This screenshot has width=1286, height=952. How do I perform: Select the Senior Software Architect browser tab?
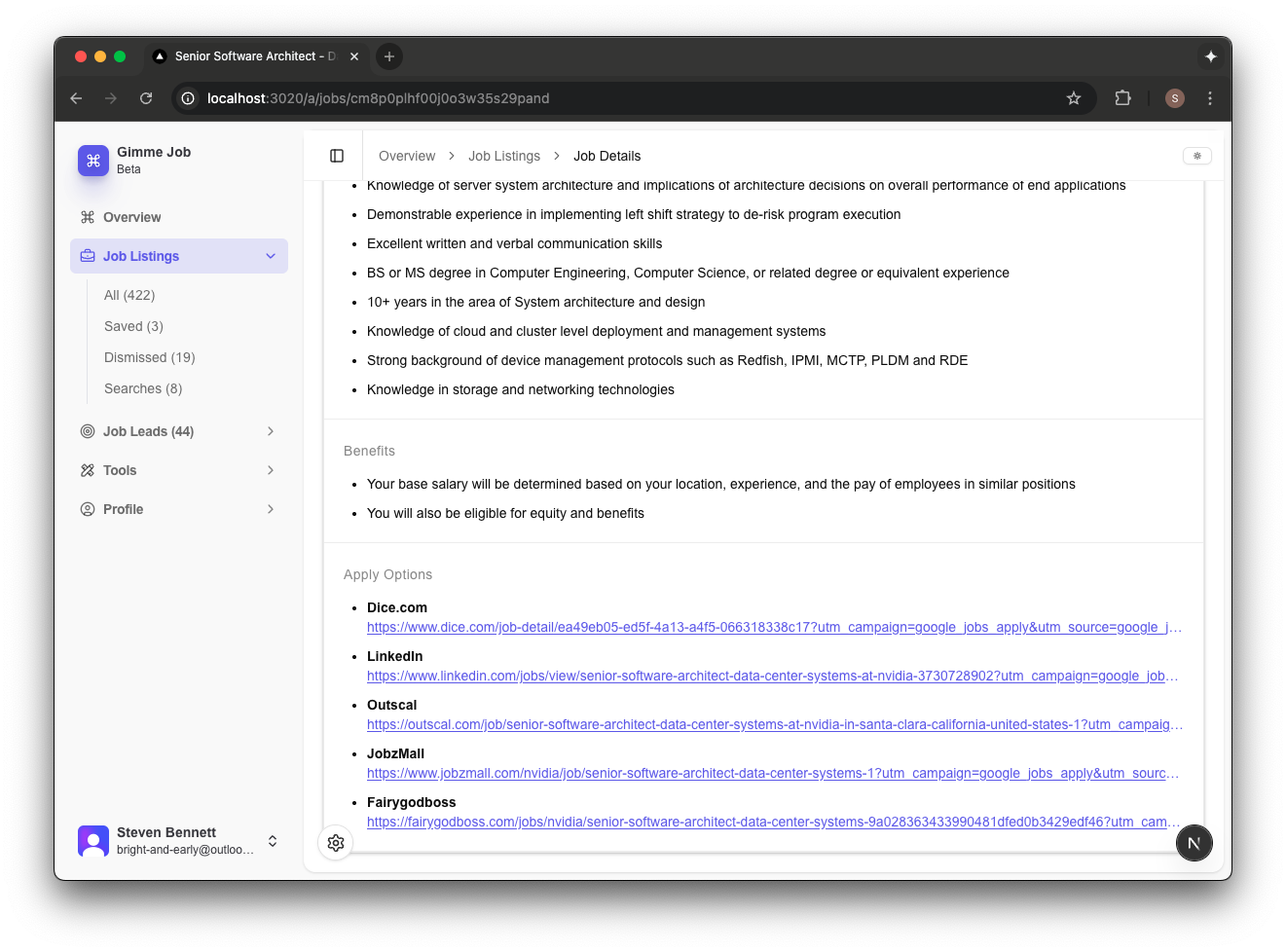(x=255, y=56)
